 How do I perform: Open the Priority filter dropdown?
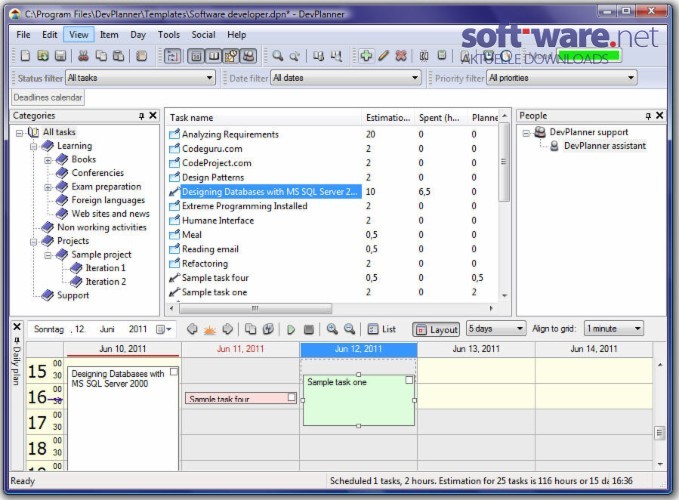[562, 78]
